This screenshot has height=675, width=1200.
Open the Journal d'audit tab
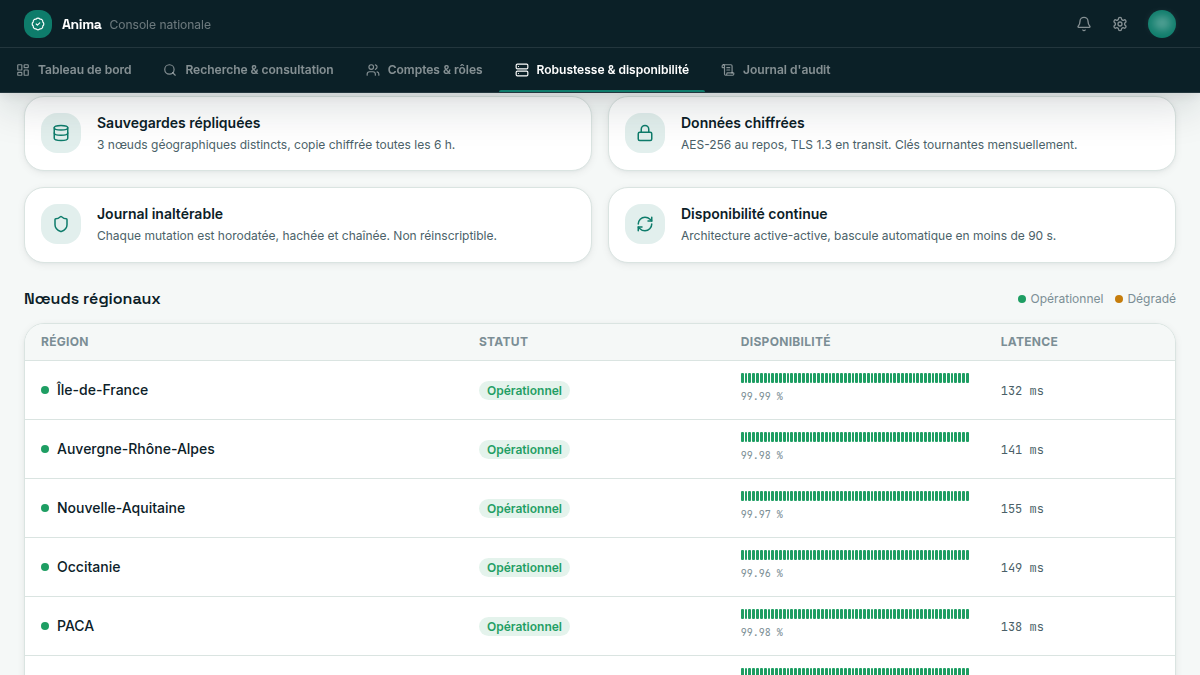[776, 70]
